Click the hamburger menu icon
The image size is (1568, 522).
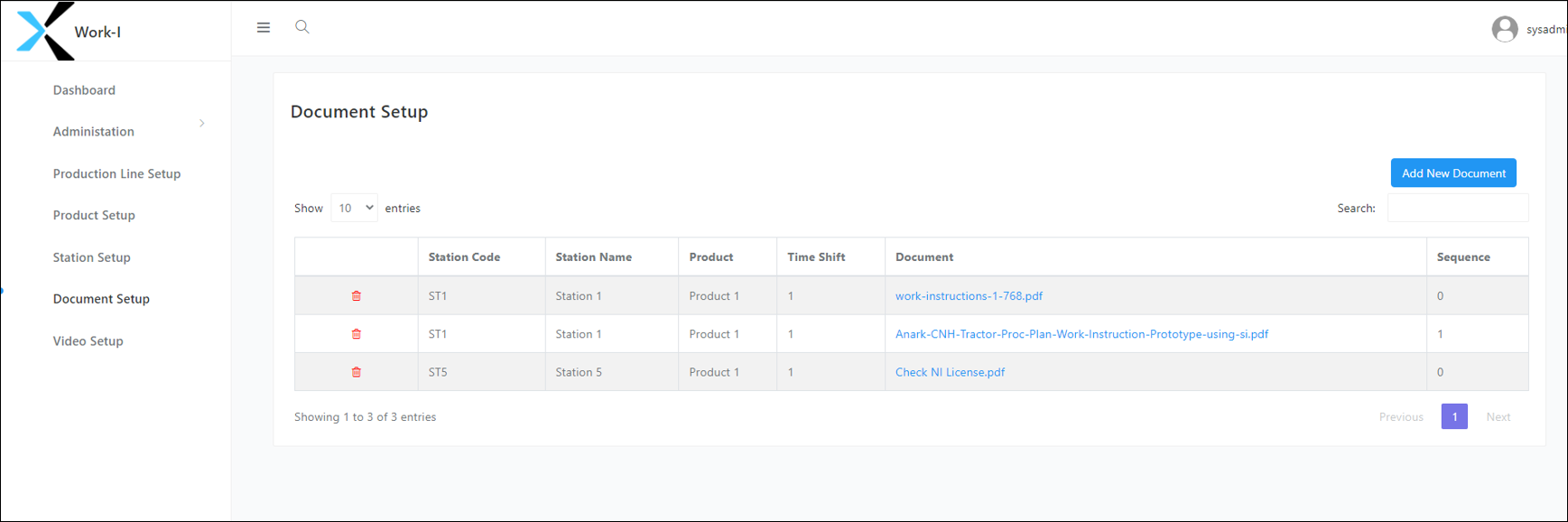[264, 27]
